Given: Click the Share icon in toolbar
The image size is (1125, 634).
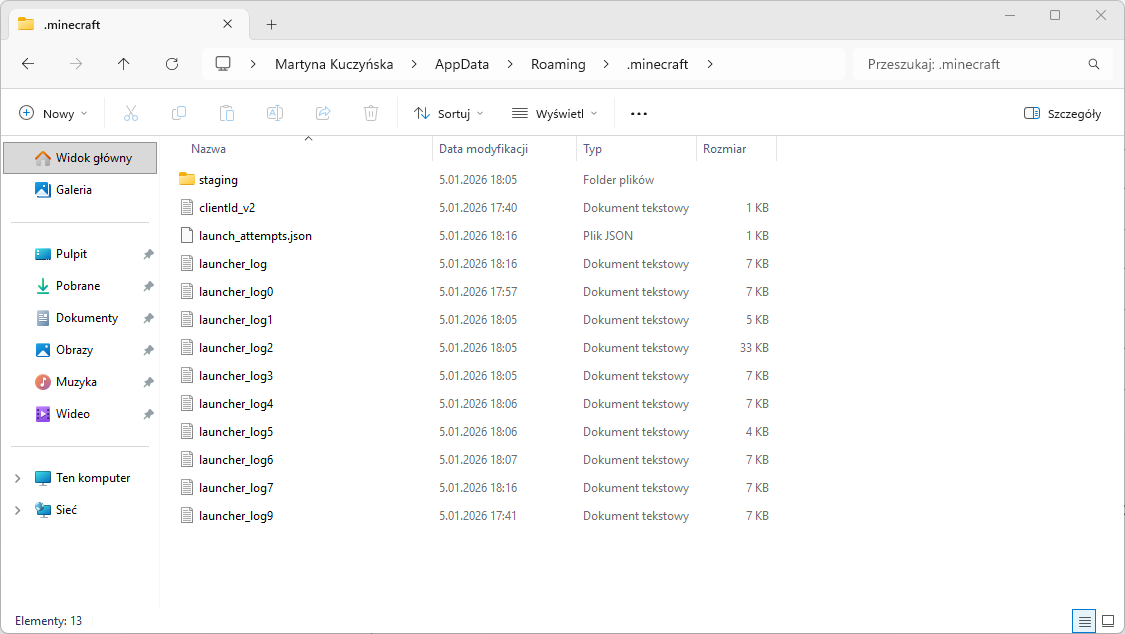Looking at the screenshot, I should coord(323,114).
